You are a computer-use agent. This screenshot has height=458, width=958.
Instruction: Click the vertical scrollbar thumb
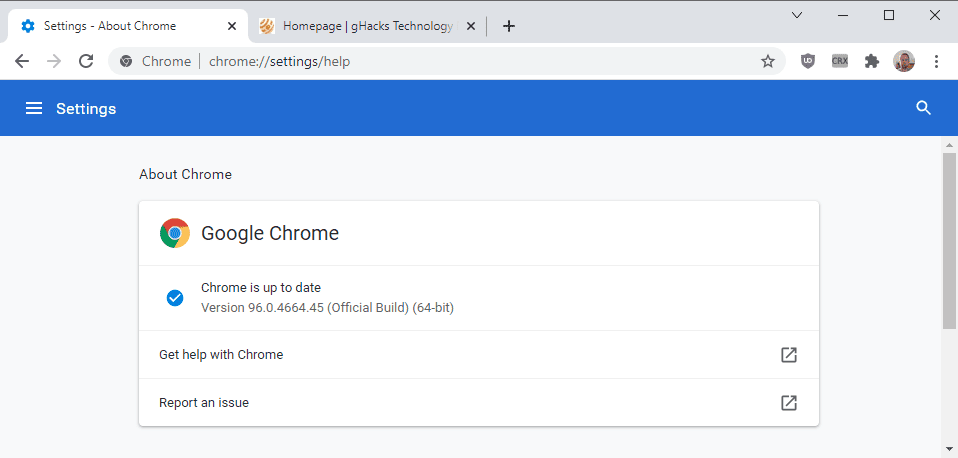pyautogui.click(x=949, y=240)
